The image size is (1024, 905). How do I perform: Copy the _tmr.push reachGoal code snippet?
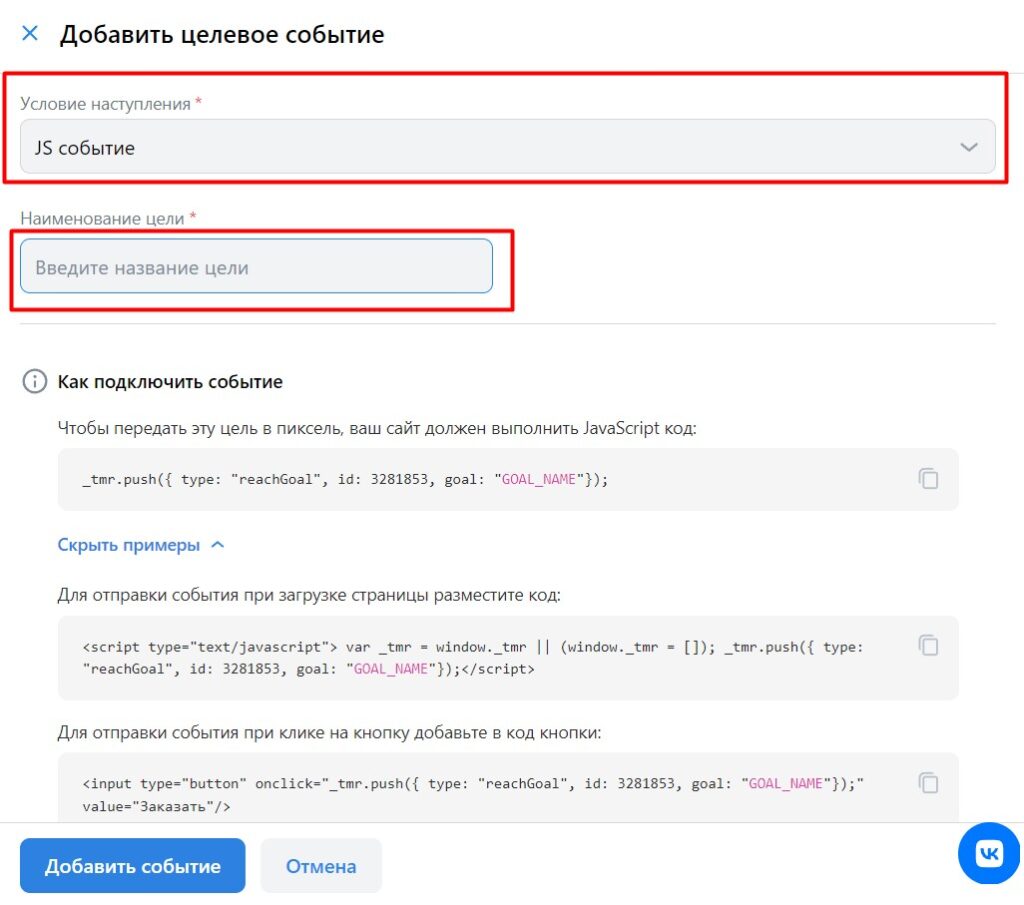929,479
